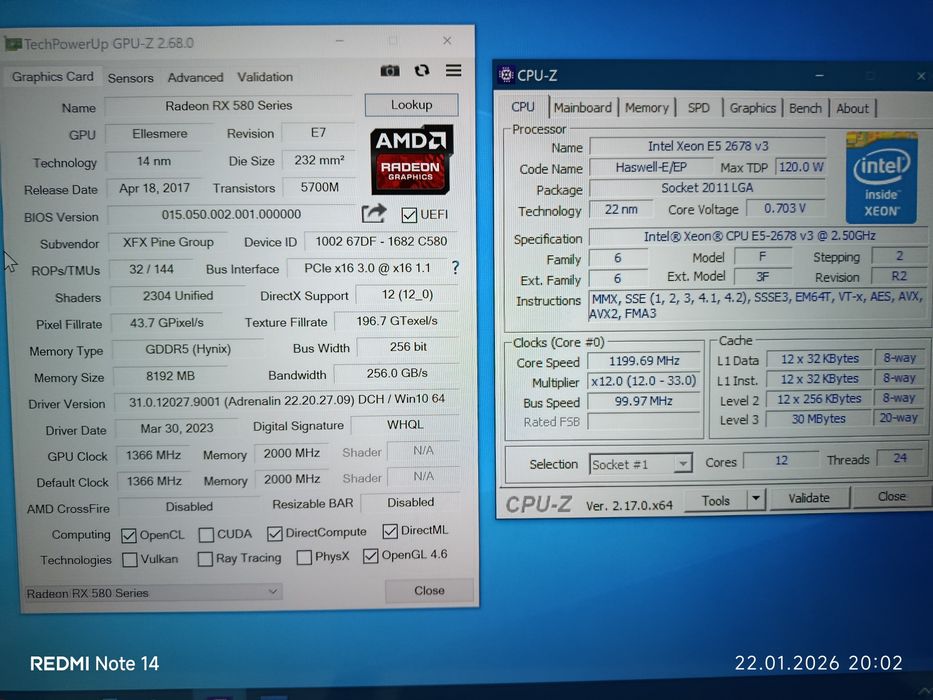Screen dimensions: 933x700
Task: Click the GPU Name field Radeon RX 580 Series
Action: pyautogui.click(x=228, y=106)
